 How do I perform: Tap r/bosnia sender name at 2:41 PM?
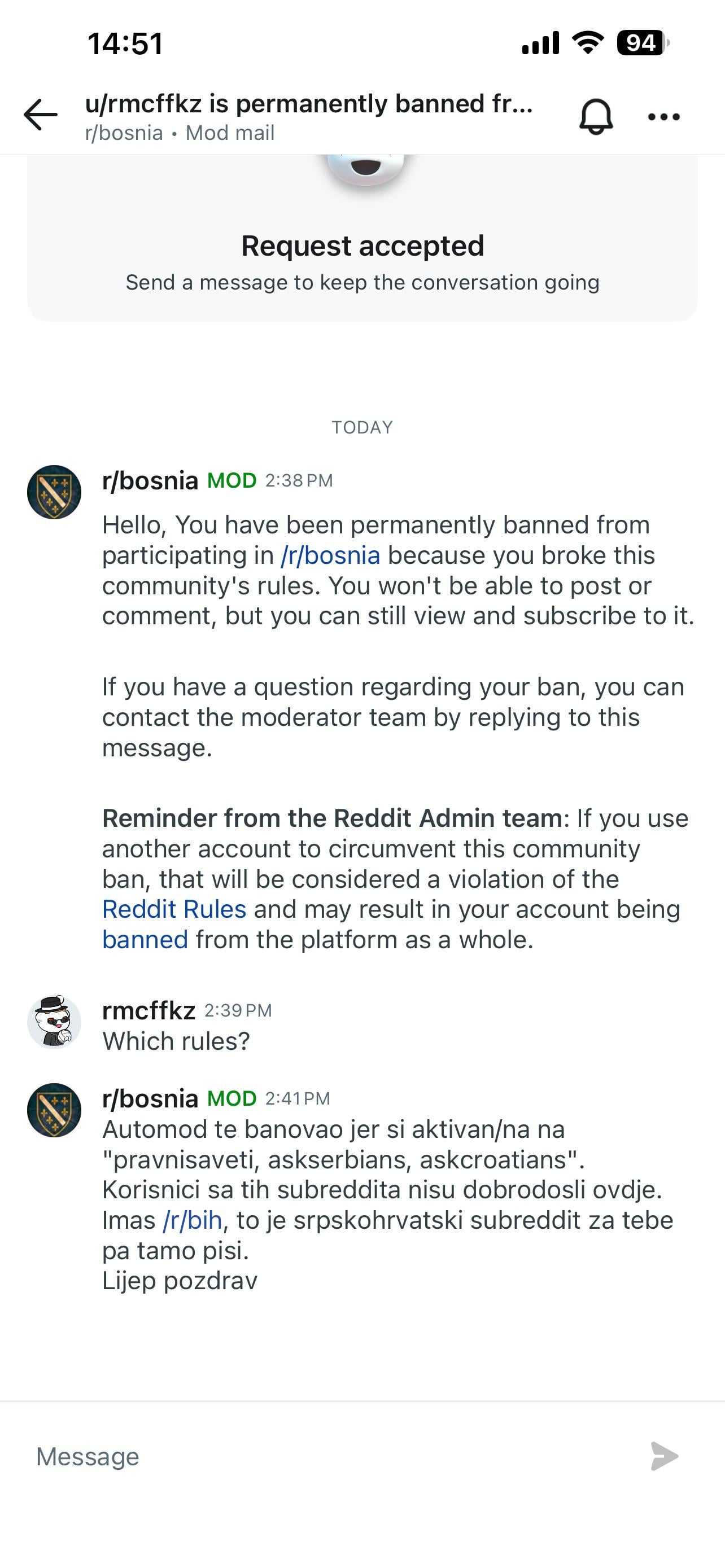[x=150, y=1098]
